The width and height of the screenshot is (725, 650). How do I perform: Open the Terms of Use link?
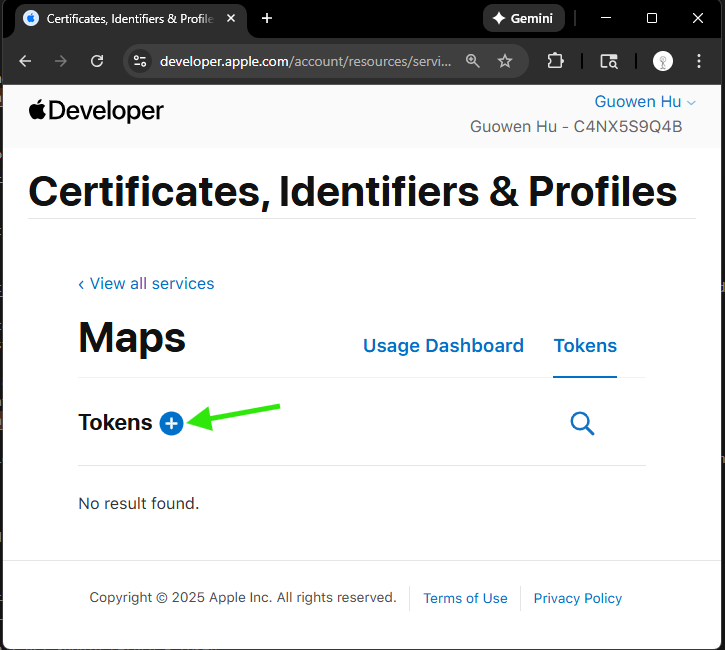point(465,598)
